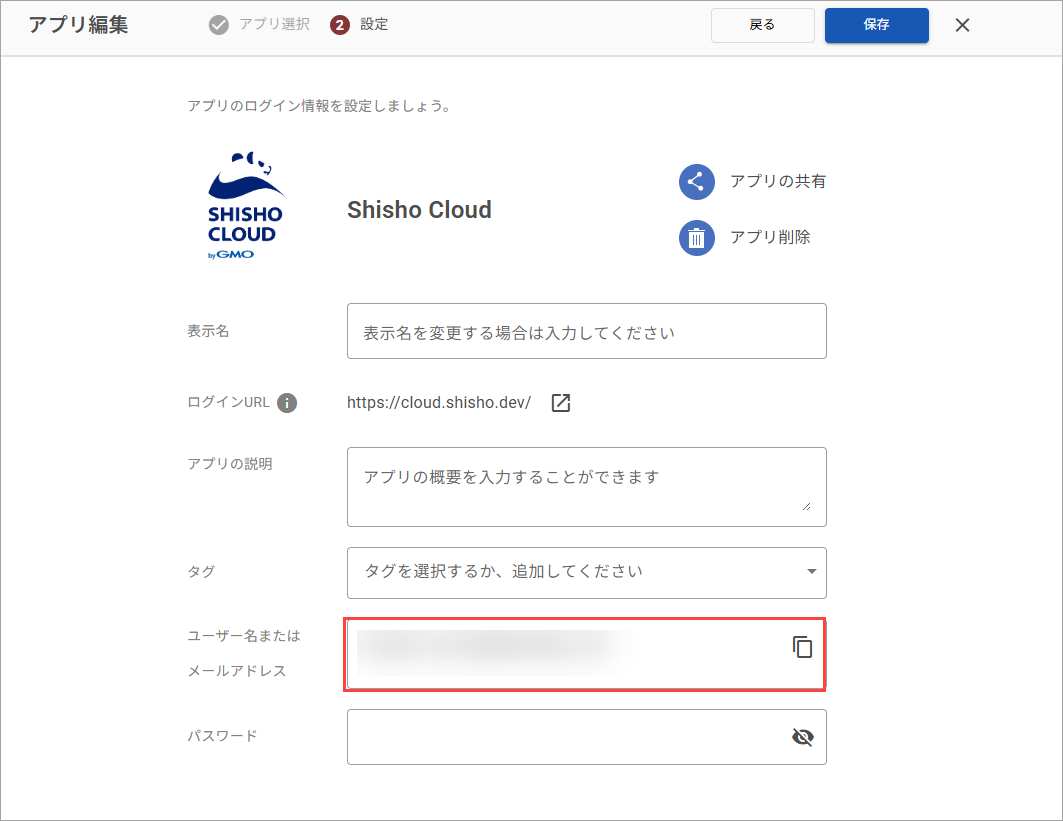The width and height of the screenshot is (1063, 821).
Task: Click the アプリの共有 text link
Action: click(x=778, y=182)
